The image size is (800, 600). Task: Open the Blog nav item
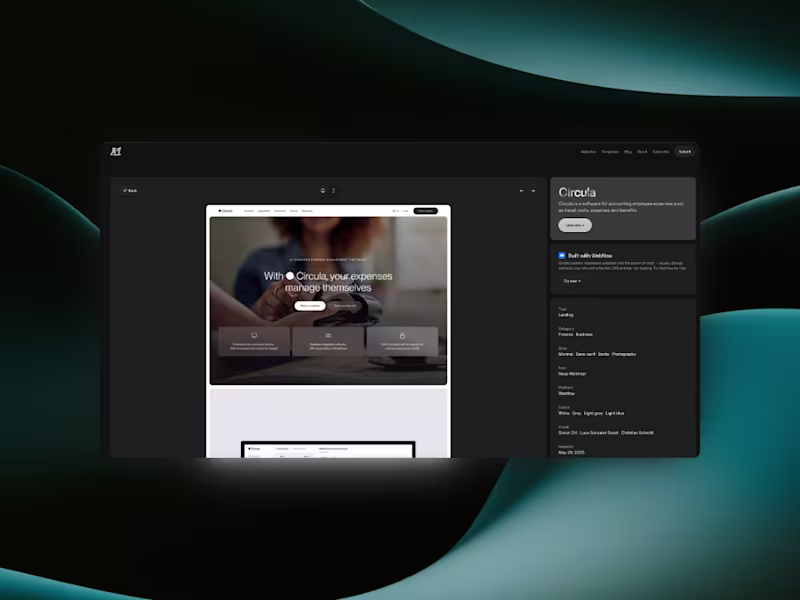628,152
